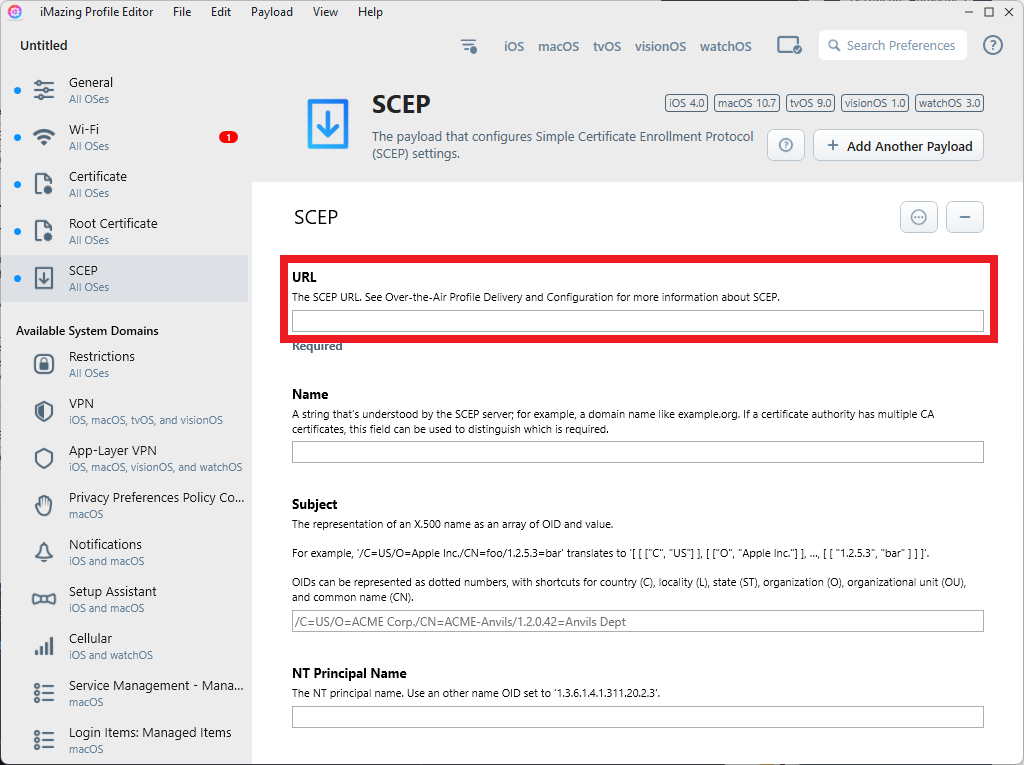Viewport: 1024px width, 765px height.
Task: Click the iOS 4.0 version badge
Action: (686, 103)
